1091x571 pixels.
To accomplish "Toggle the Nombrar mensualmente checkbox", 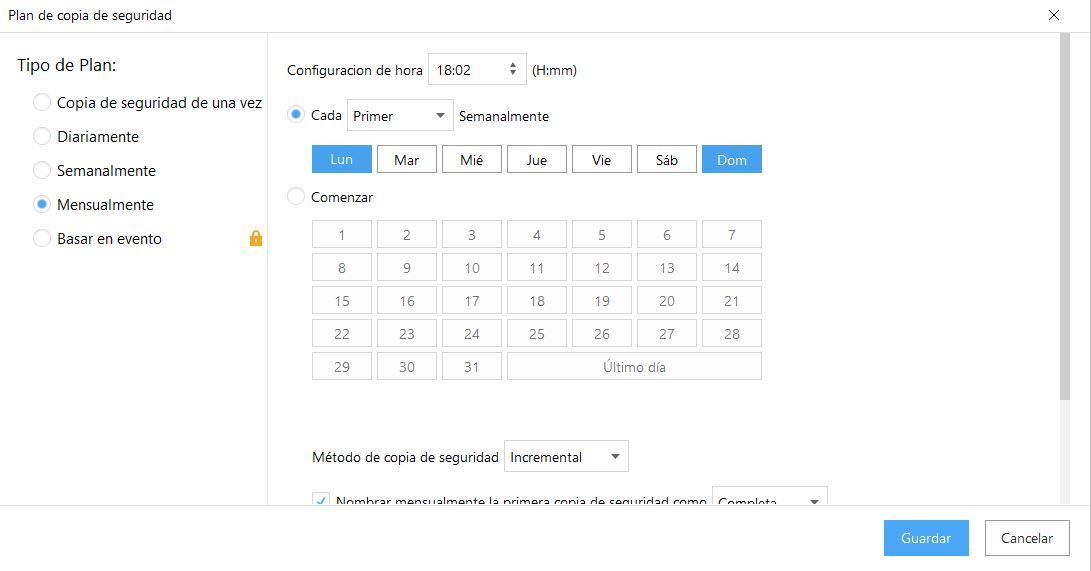I will point(321,500).
